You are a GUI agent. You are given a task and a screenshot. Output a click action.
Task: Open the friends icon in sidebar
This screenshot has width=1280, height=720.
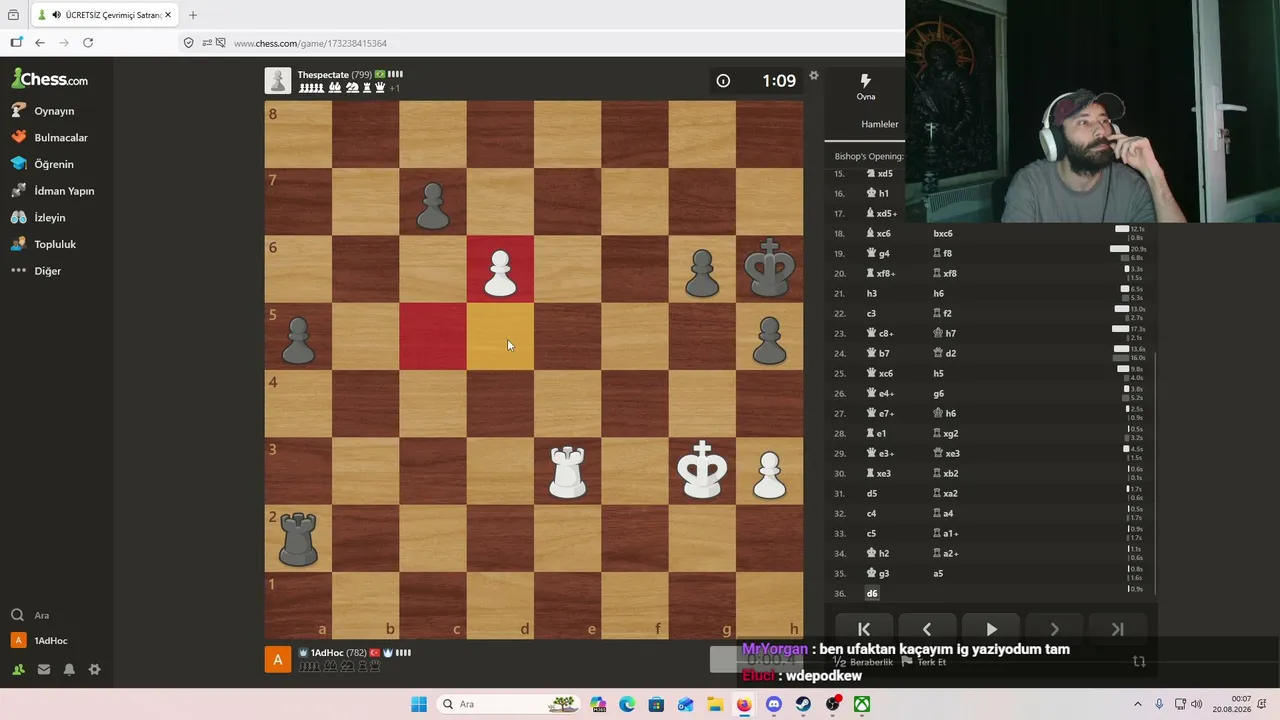[x=18, y=669]
